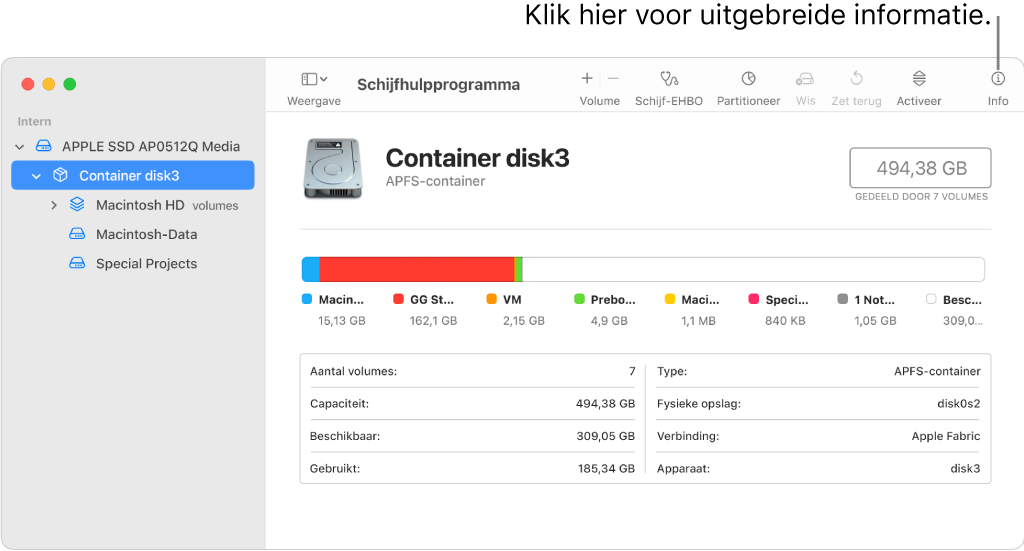Click the Schijf-EHBO stethoscope icon
1024x551 pixels.
pos(668,79)
